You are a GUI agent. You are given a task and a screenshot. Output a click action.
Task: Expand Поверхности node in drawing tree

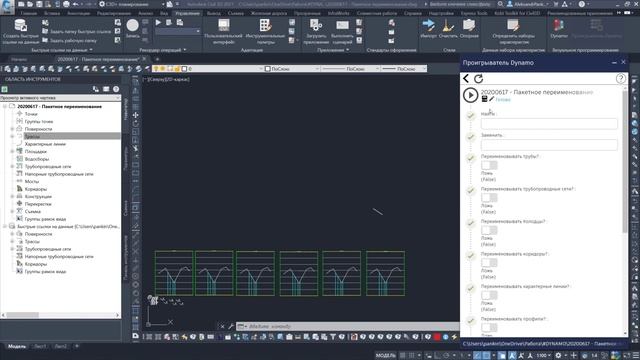tap(12, 129)
